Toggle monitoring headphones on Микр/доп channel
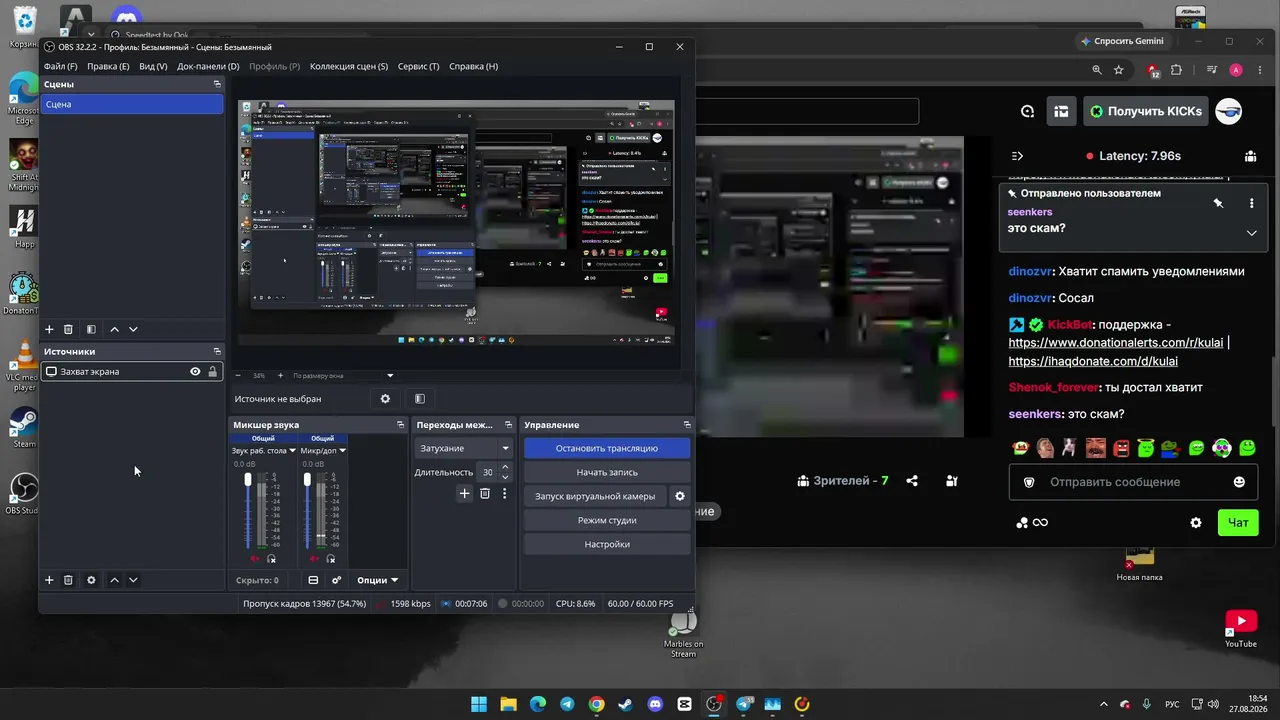The width and height of the screenshot is (1280, 720). coord(330,558)
